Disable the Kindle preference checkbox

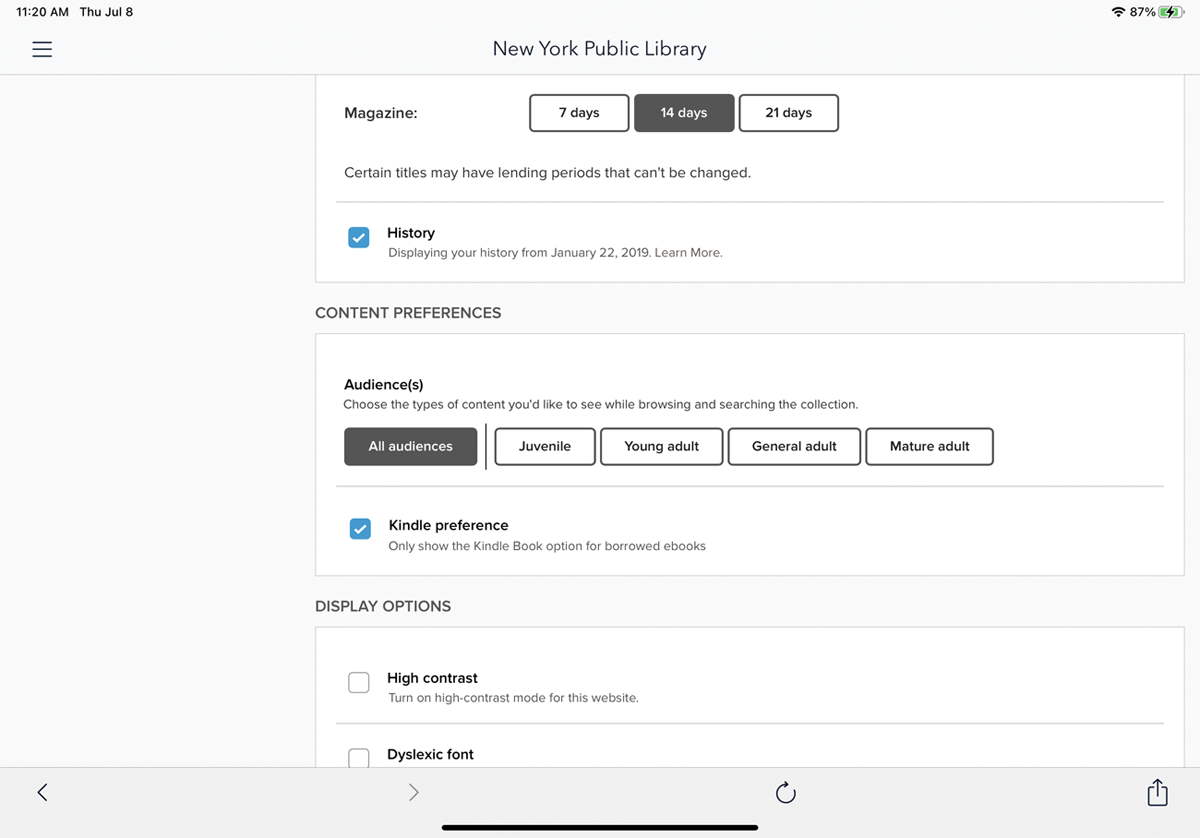coord(360,529)
